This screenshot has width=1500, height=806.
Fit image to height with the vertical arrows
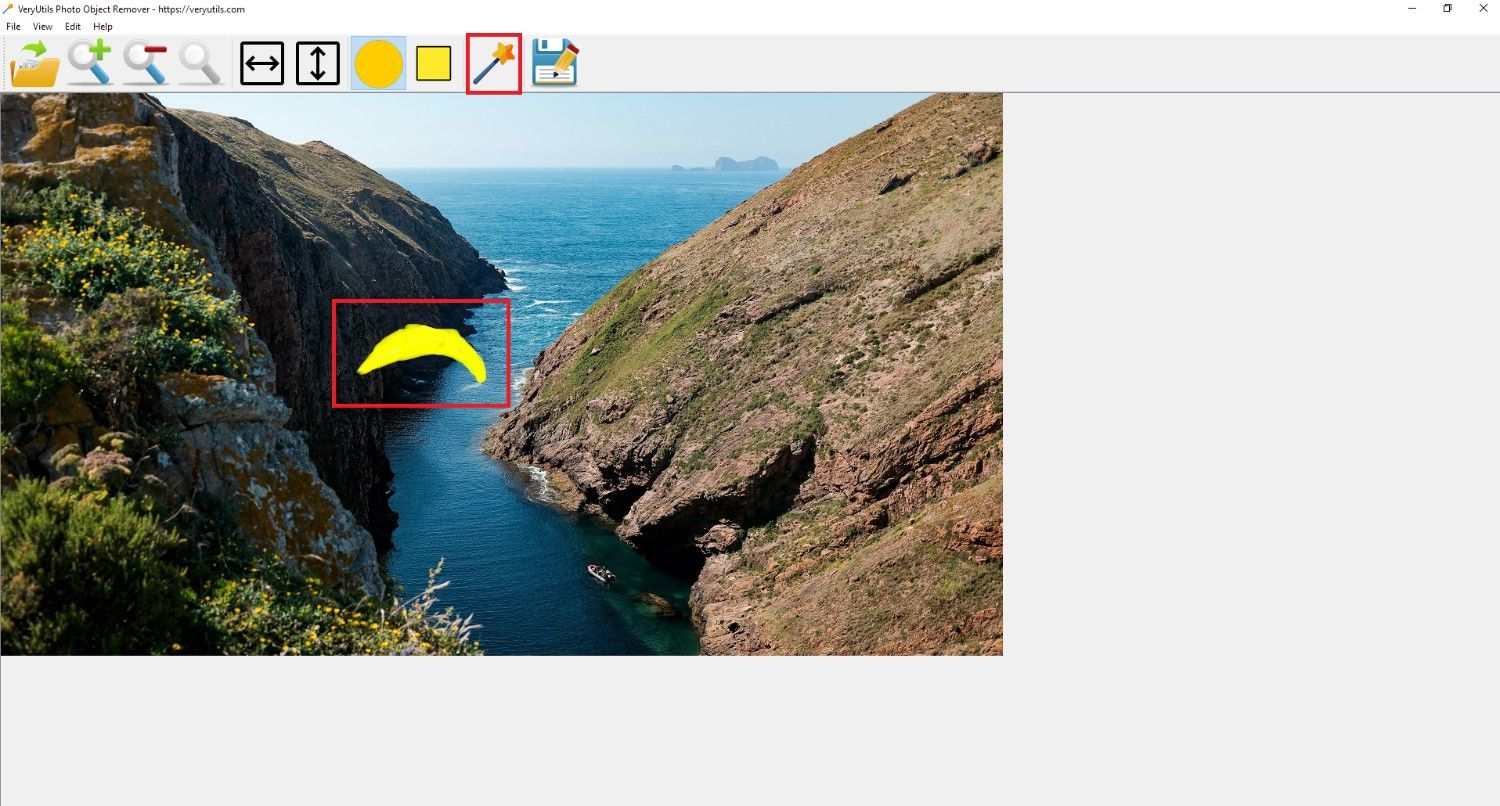(318, 63)
